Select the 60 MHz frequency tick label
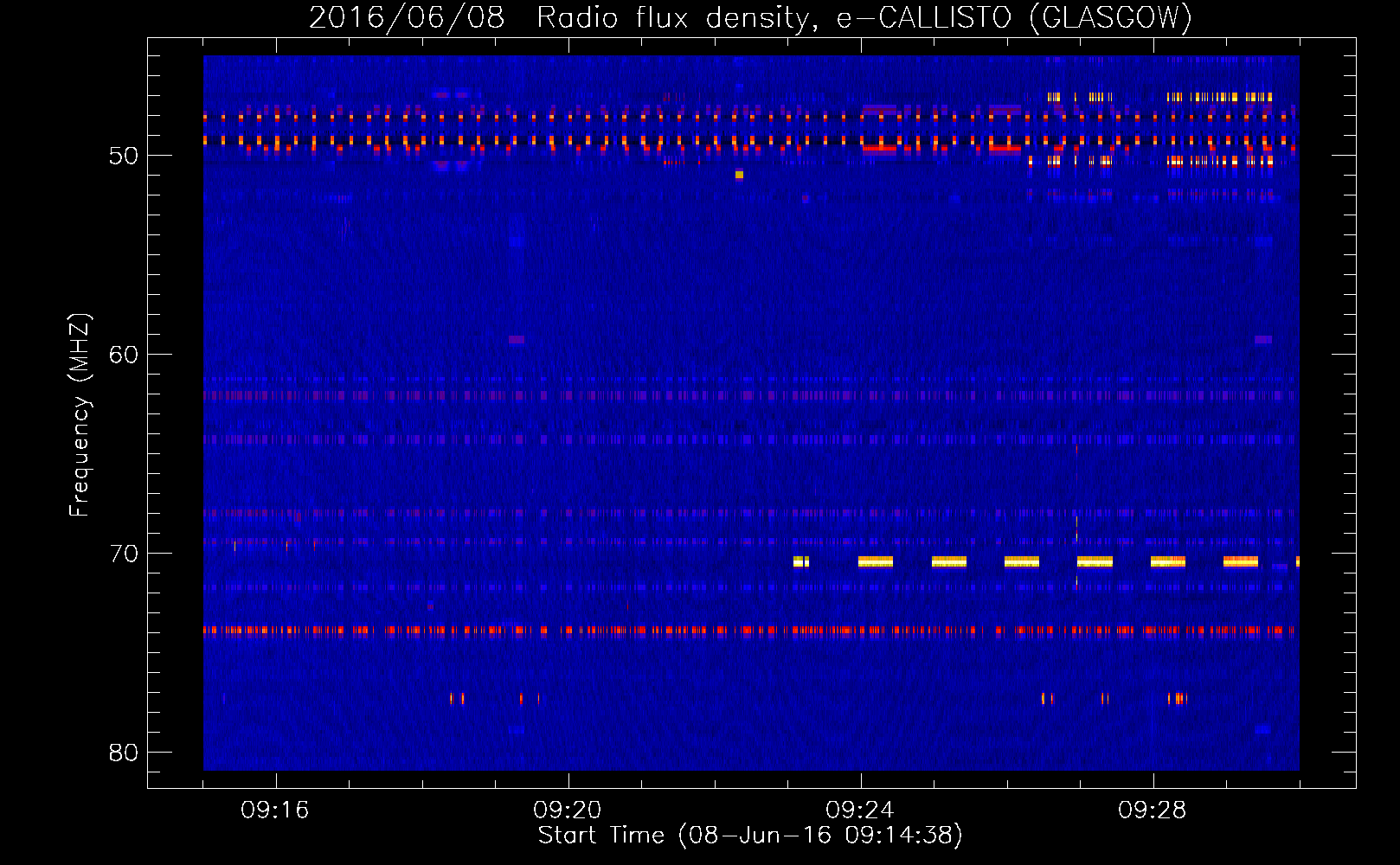 [x=124, y=355]
